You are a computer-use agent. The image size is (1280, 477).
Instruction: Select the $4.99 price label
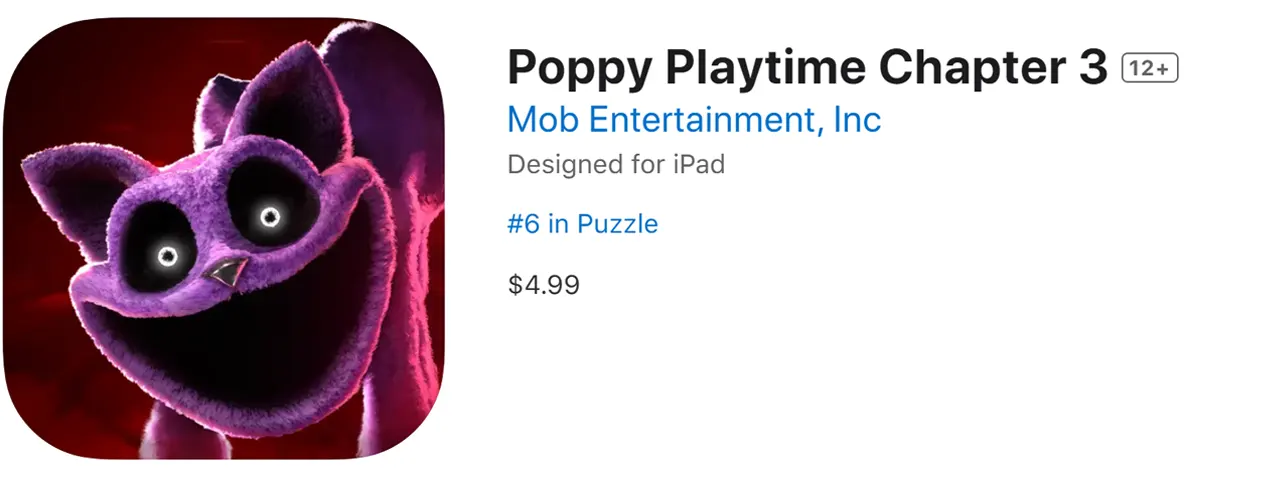pos(543,285)
